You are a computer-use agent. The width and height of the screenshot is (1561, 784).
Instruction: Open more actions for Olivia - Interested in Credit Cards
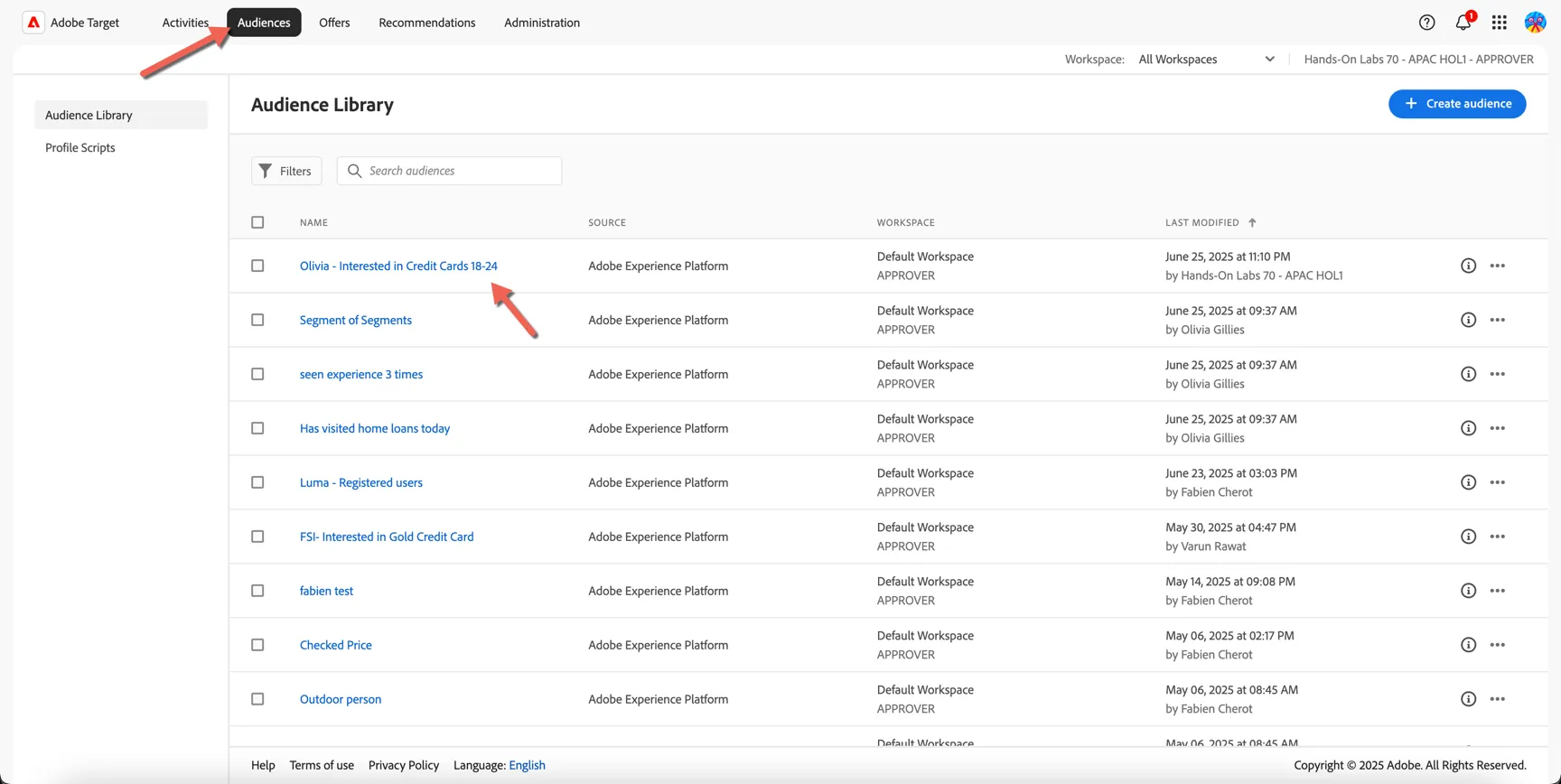1498,266
